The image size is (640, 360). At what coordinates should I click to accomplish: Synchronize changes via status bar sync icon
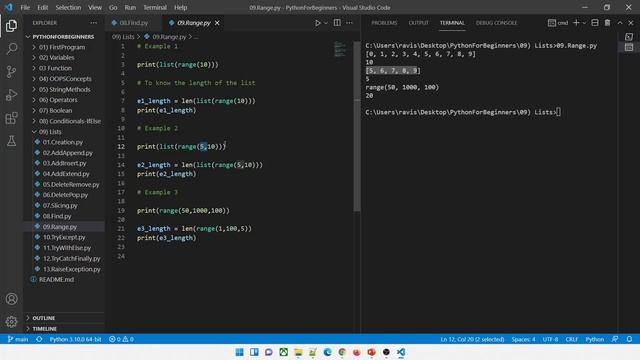tap(39, 339)
